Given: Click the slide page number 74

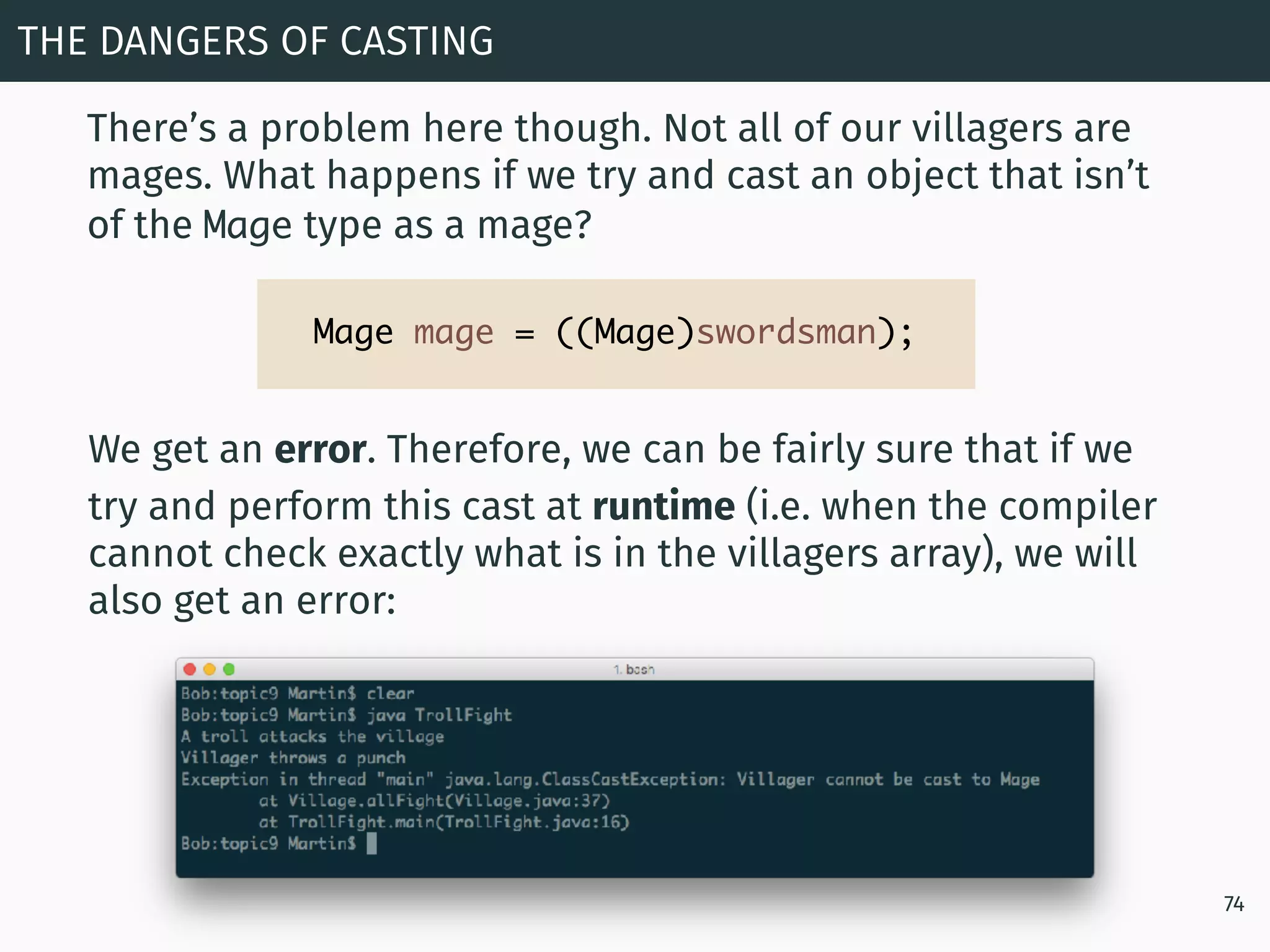Looking at the screenshot, I should click(1234, 904).
